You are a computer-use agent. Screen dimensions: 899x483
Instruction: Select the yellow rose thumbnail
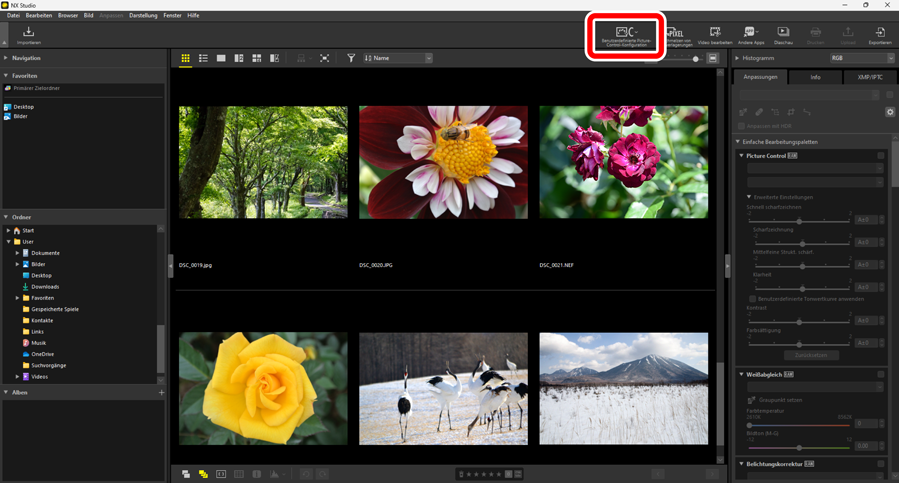point(263,389)
